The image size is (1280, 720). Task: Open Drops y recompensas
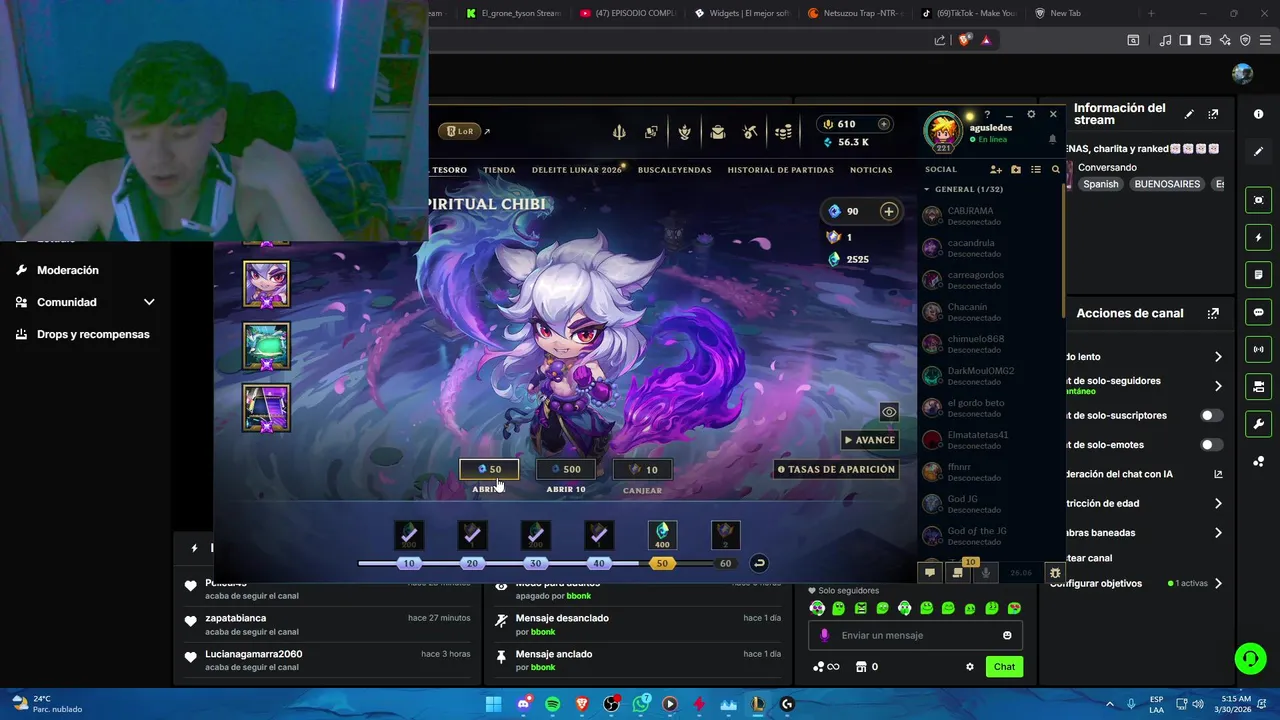coord(93,334)
